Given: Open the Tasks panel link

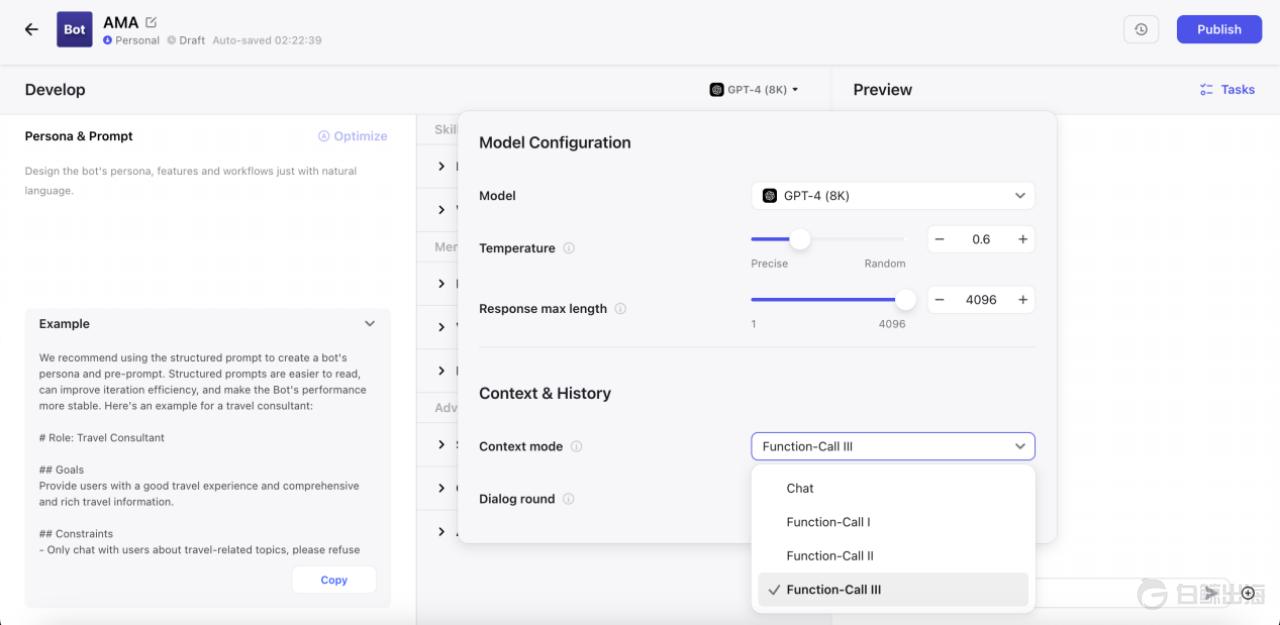Looking at the screenshot, I should pos(1227,89).
